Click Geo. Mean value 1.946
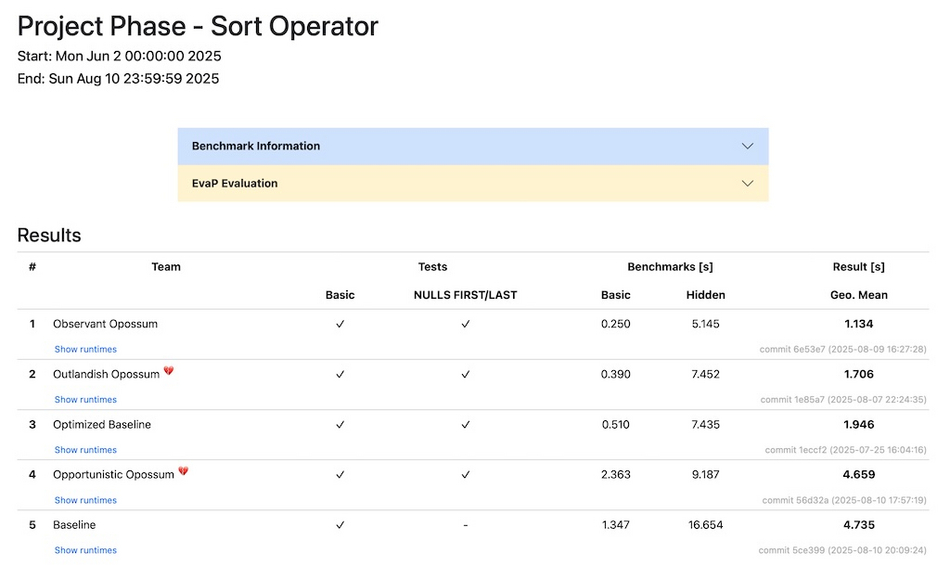The width and height of the screenshot is (950, 565). coord(859,425)
